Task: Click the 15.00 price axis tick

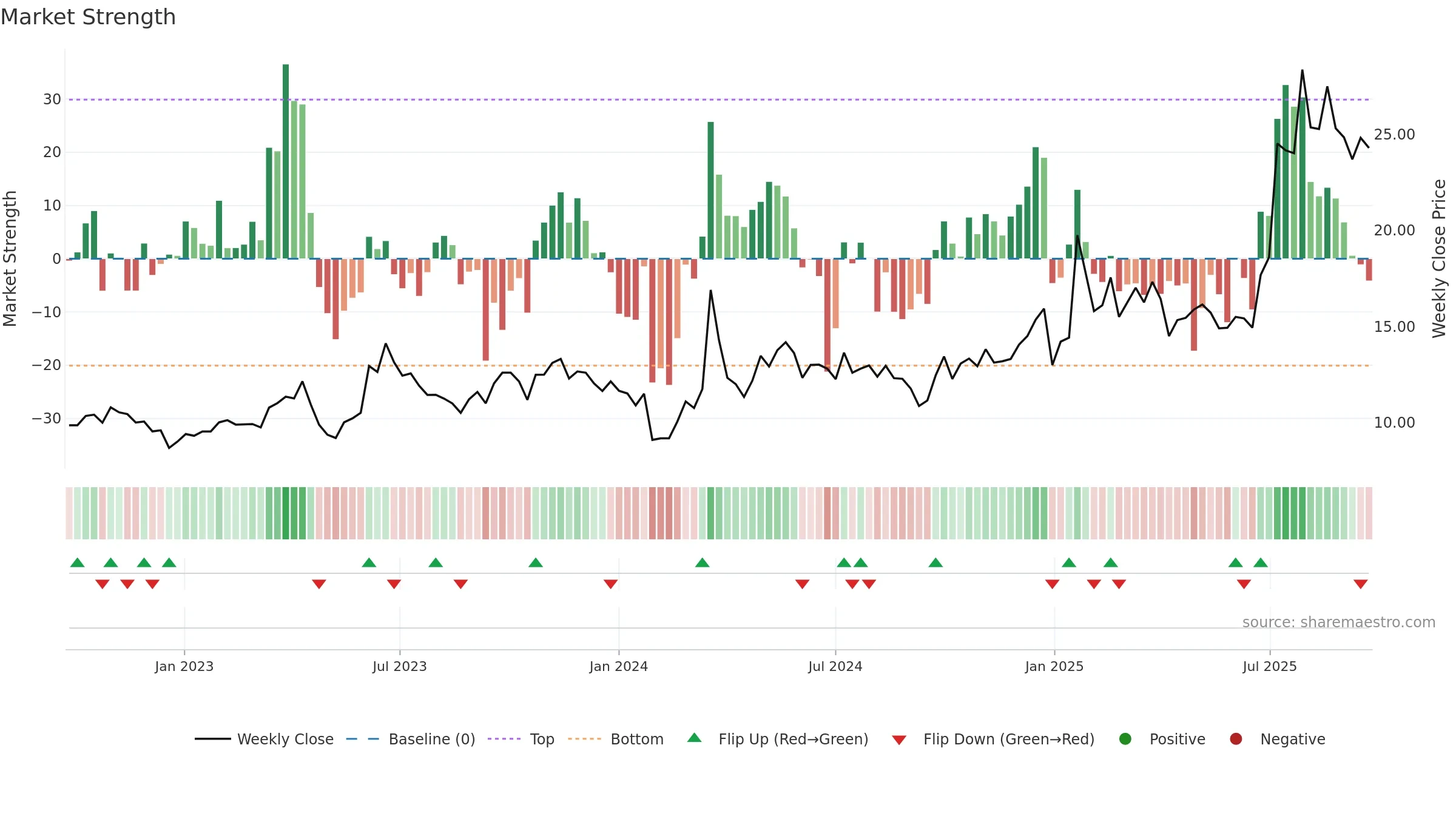Action: click(x=1394, y=326)
